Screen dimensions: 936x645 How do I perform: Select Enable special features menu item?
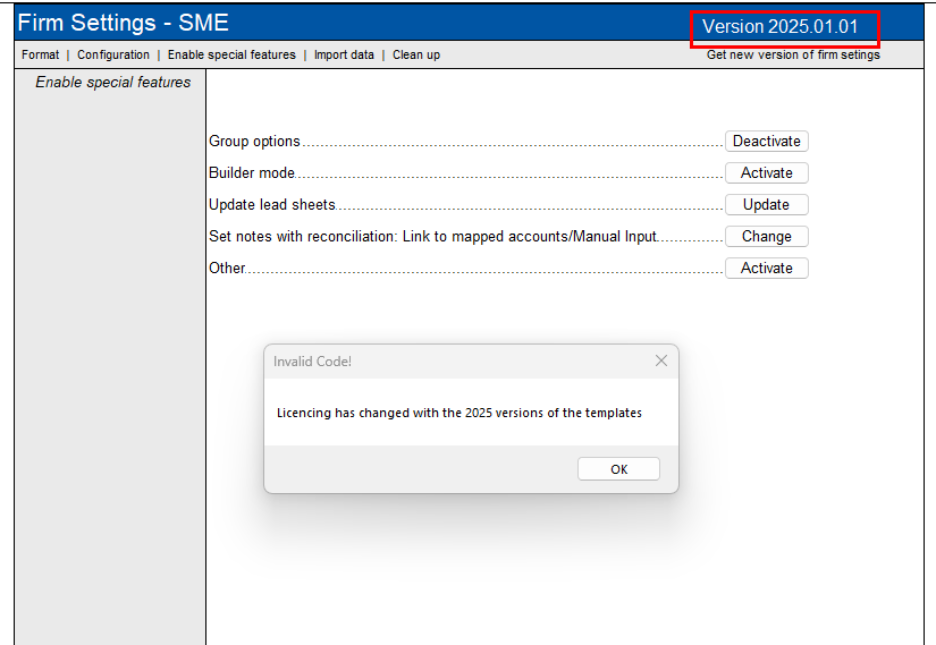[x=231, y=55]
